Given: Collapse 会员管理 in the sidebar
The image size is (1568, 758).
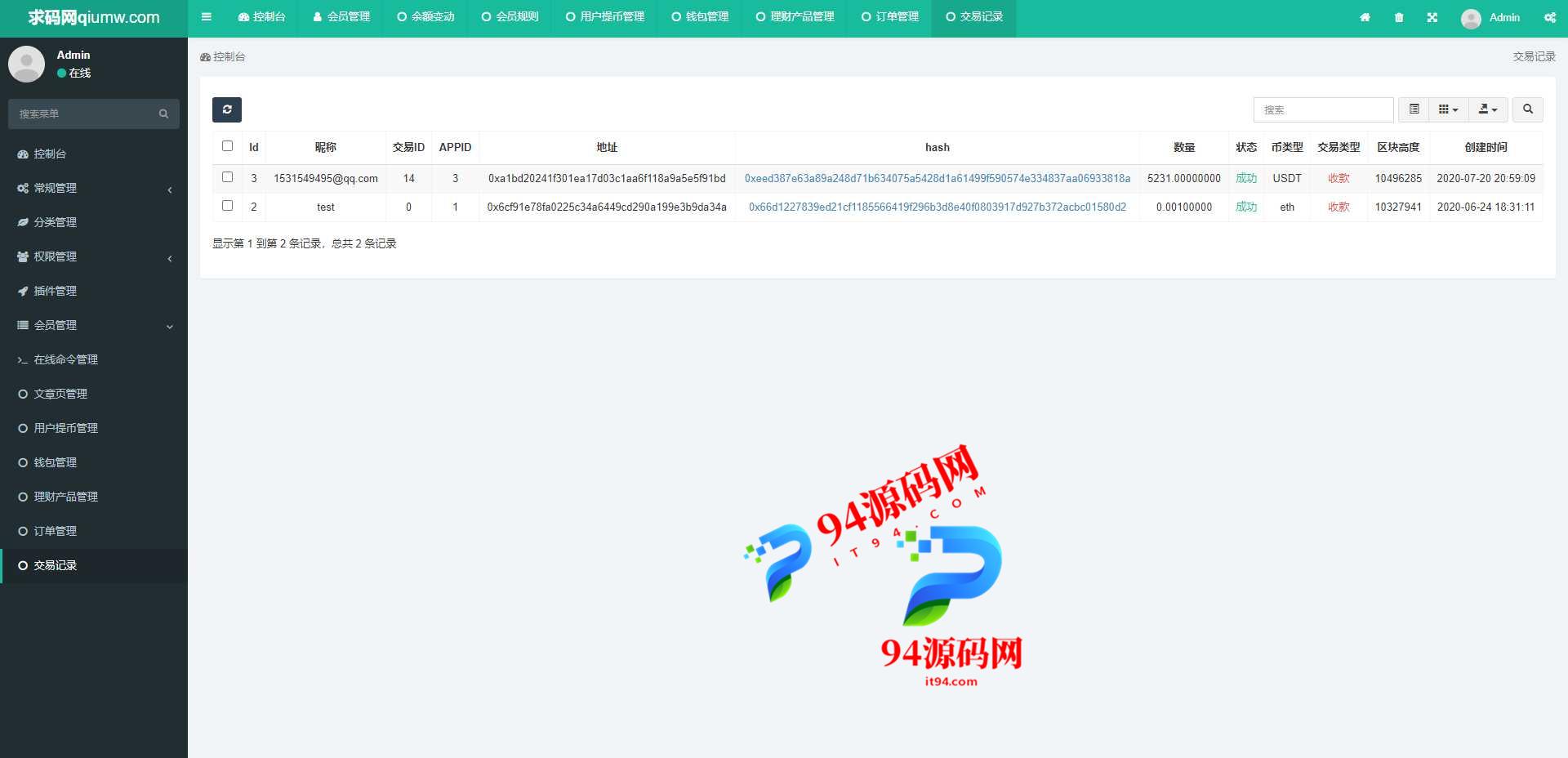Looking at the screenshot, I should 94,325.
